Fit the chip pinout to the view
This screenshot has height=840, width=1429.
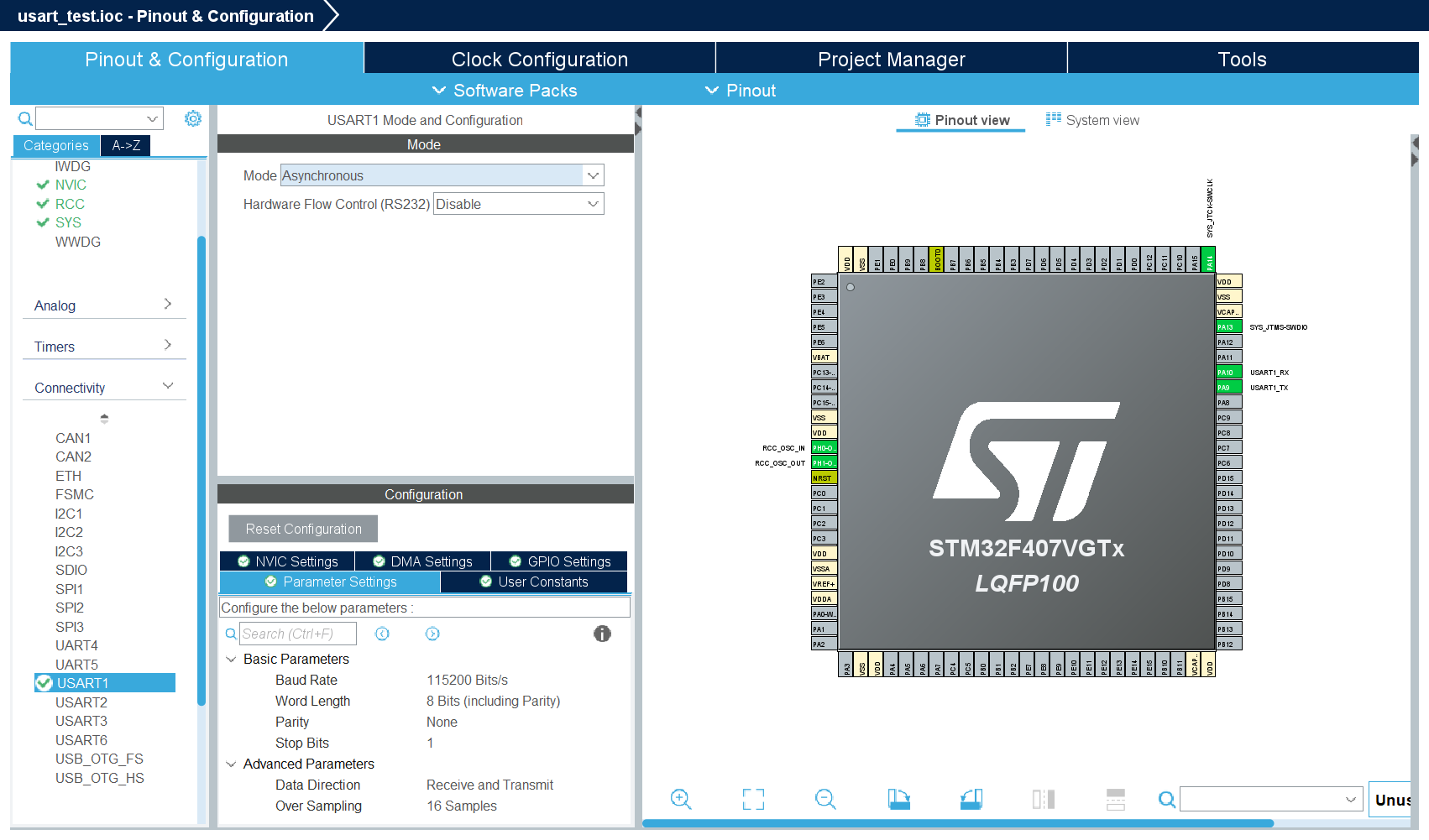click(x=753, y=799)
